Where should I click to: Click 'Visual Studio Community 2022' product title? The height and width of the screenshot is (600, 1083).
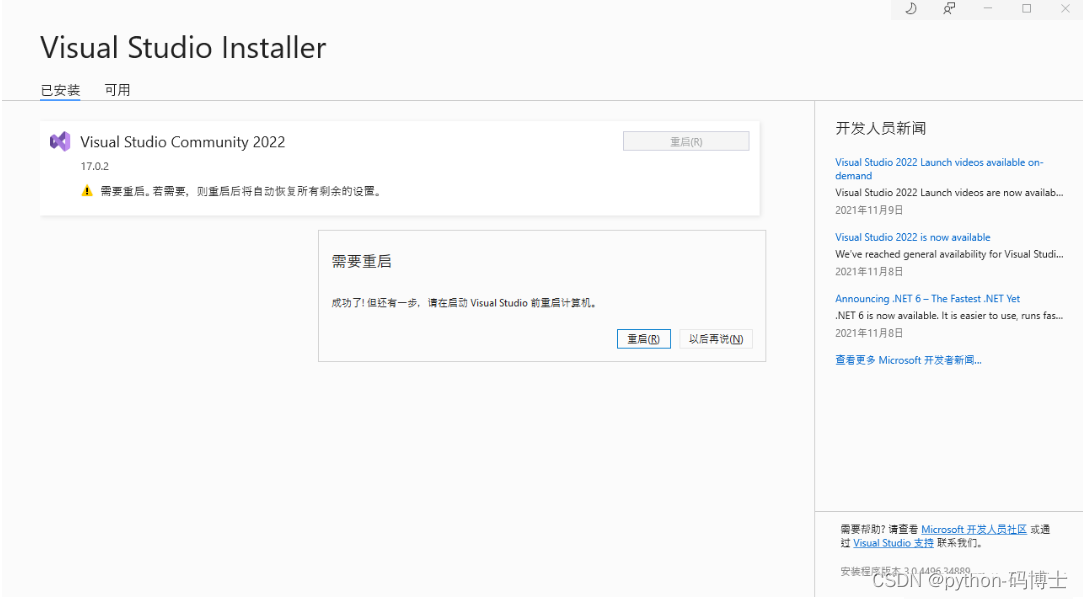182,142
